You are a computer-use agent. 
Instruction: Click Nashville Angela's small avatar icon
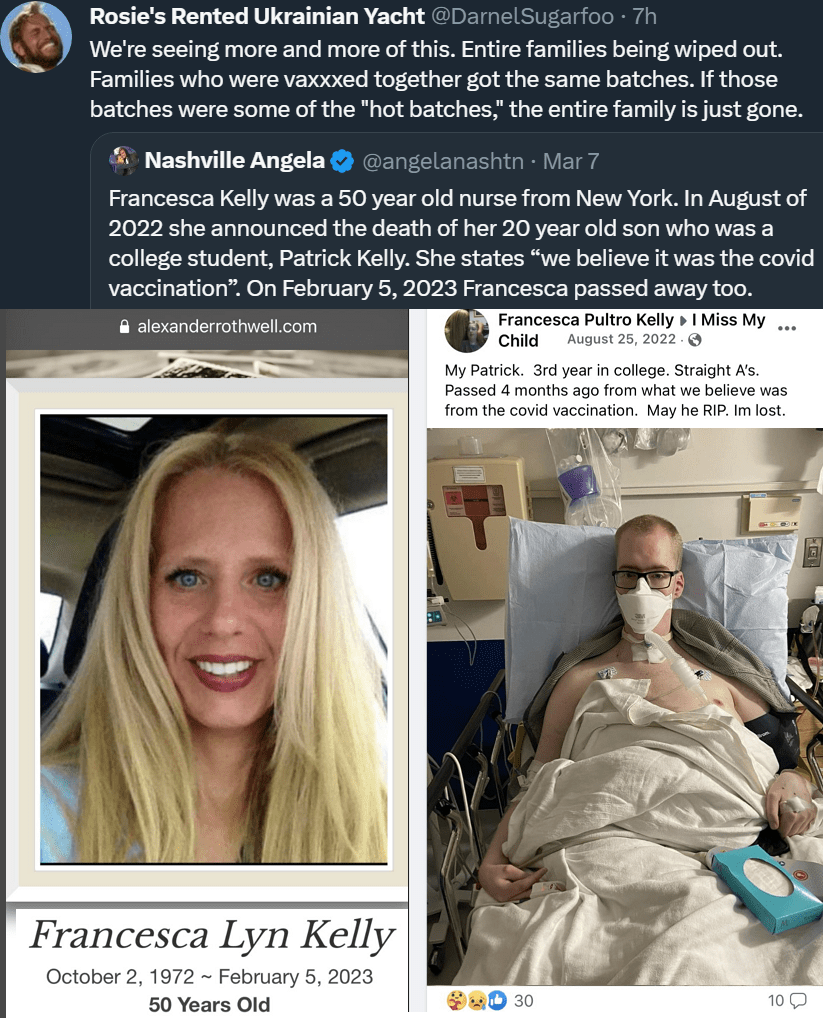tap(123, 160)
